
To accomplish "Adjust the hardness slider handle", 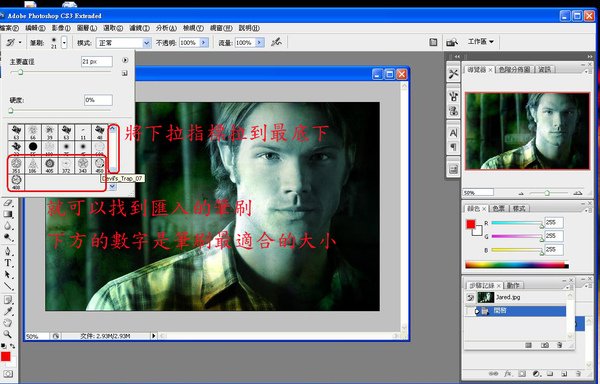I will pos(11,111).
